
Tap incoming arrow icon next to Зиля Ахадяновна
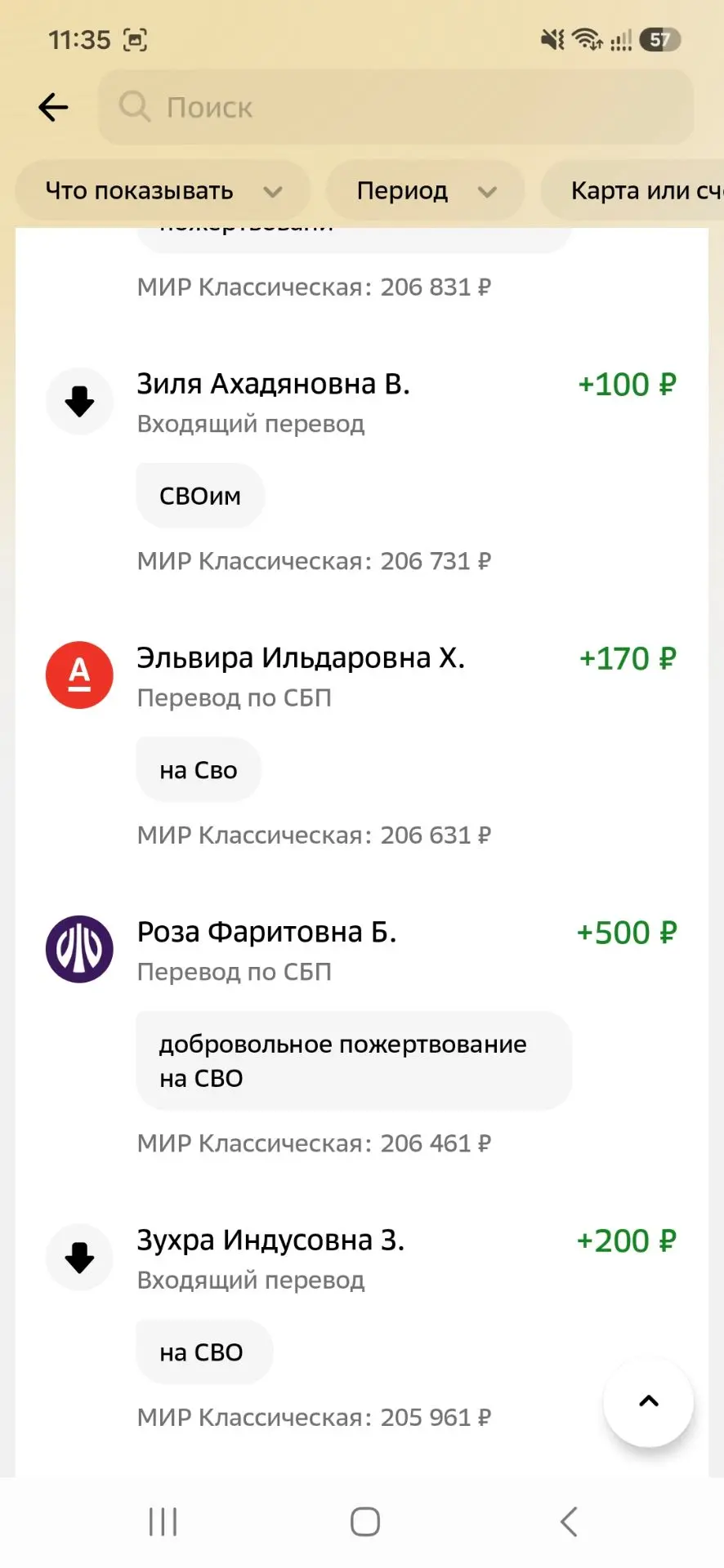pyautogui.click(x=79, y=401)
